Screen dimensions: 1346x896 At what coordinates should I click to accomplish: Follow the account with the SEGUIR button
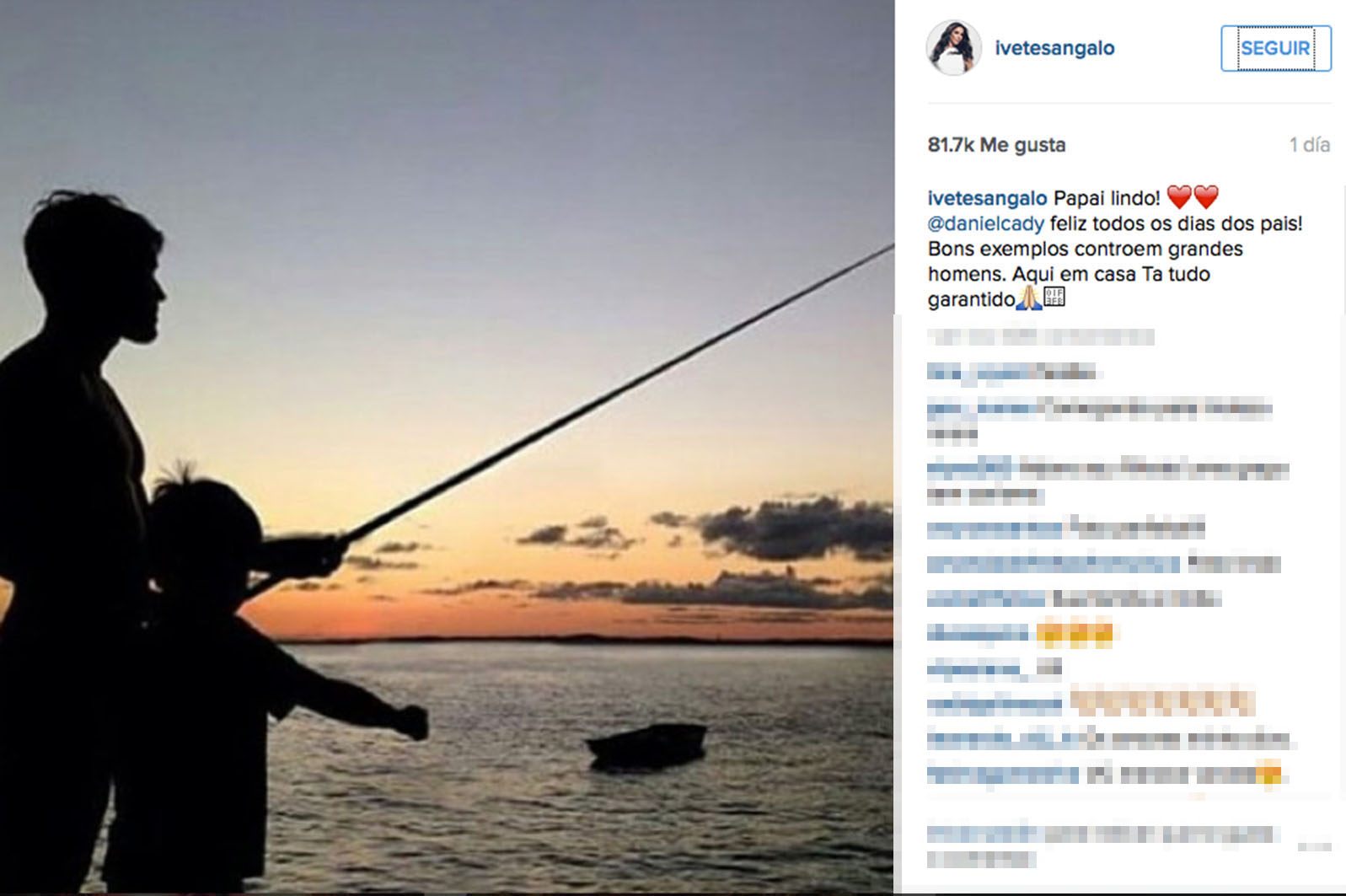1275,48
